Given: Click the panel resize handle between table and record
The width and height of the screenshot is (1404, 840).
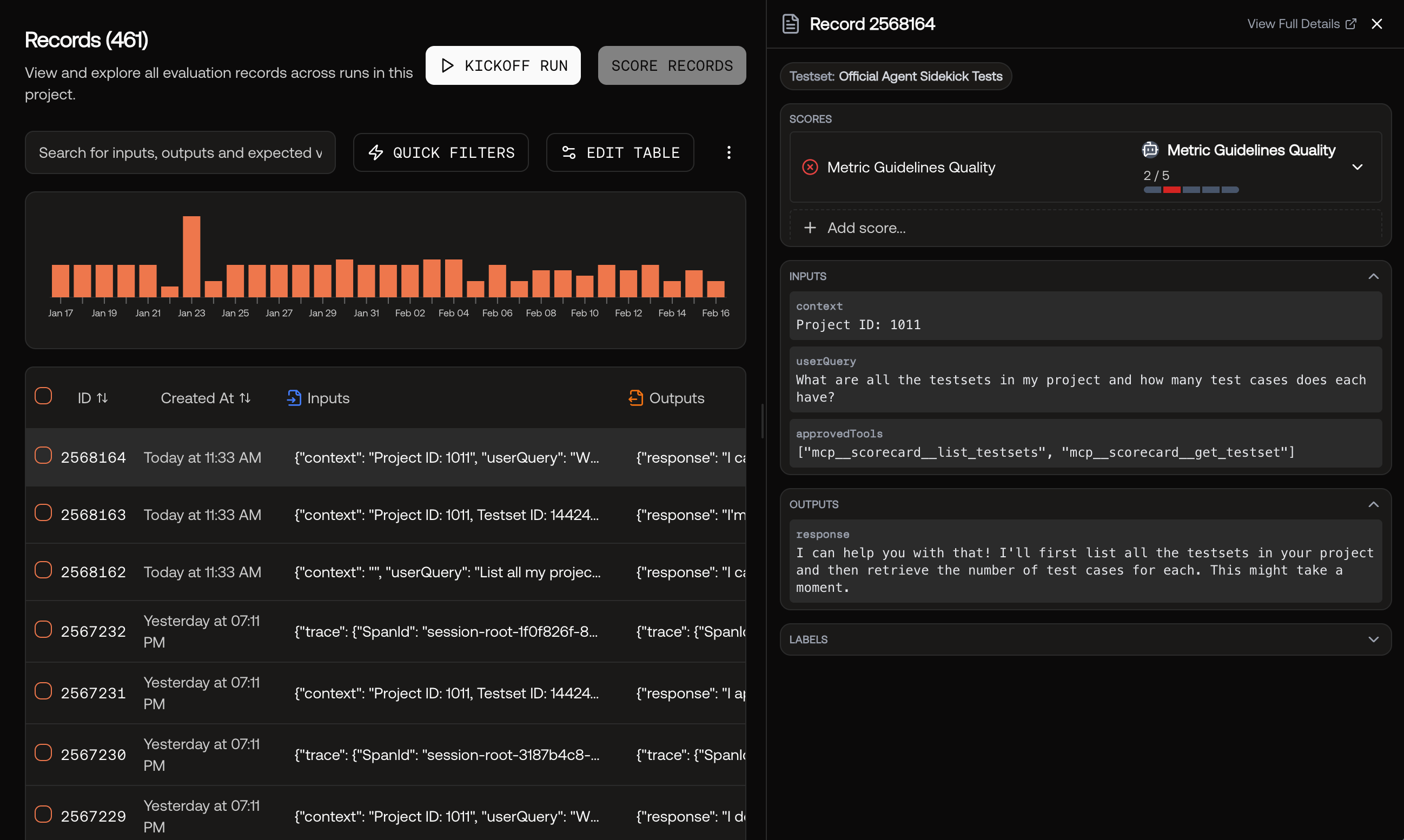Looking at the screenshot, I should coord(763,421).
